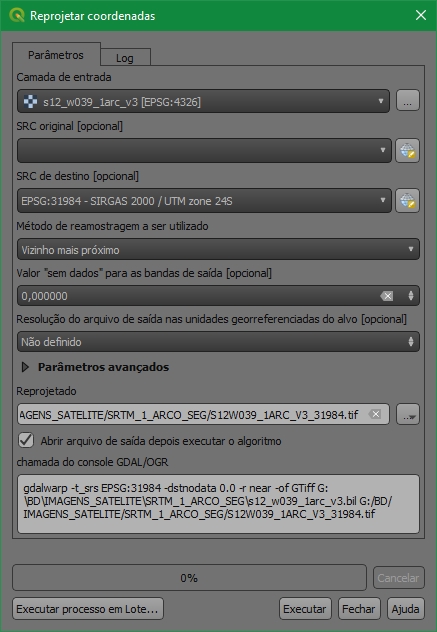Toggle Abrir arquivo de saída checkbox
Screen dimensions: 437x632
(26, 440)
